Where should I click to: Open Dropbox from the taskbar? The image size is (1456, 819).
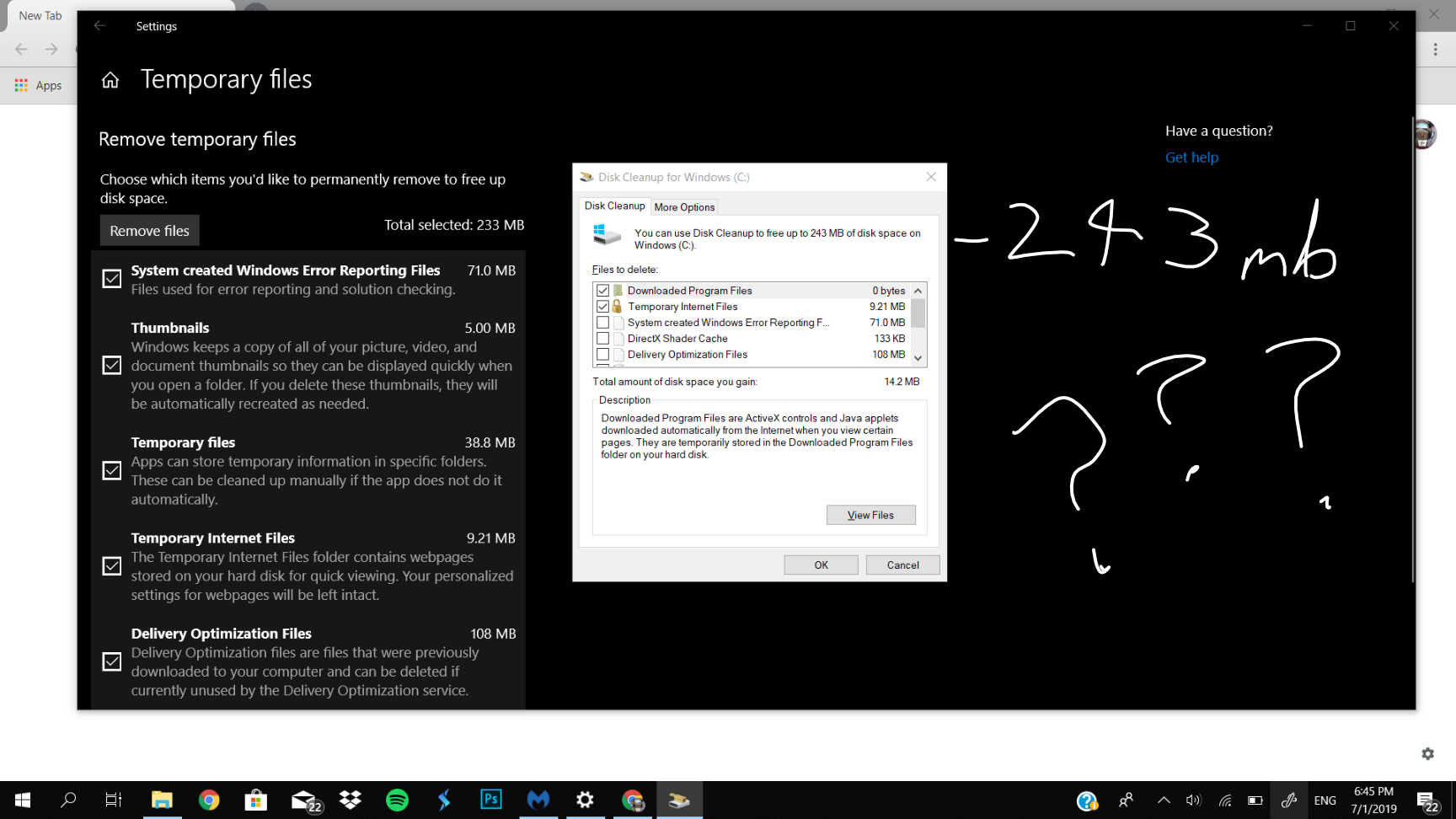click(351, 800)
